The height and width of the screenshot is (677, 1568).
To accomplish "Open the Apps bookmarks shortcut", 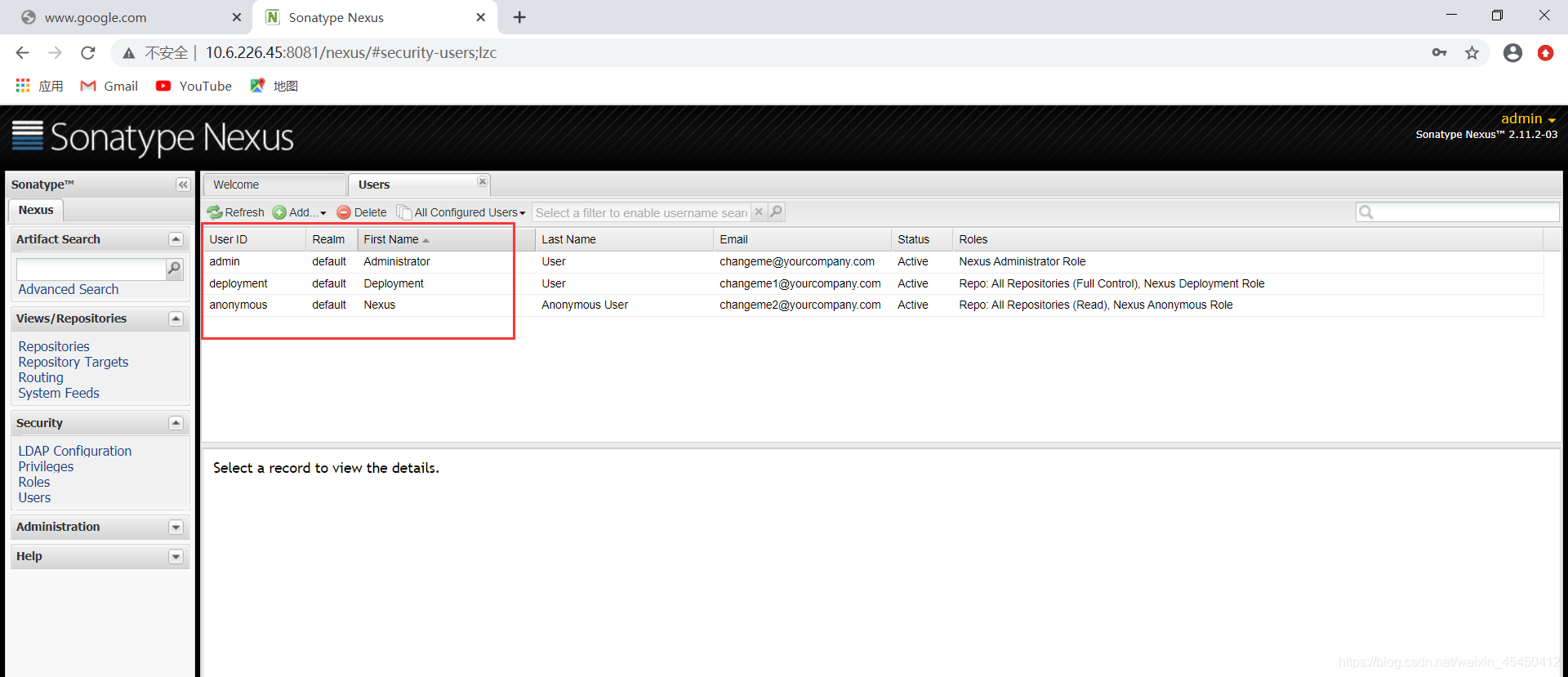I will (39, 86).
